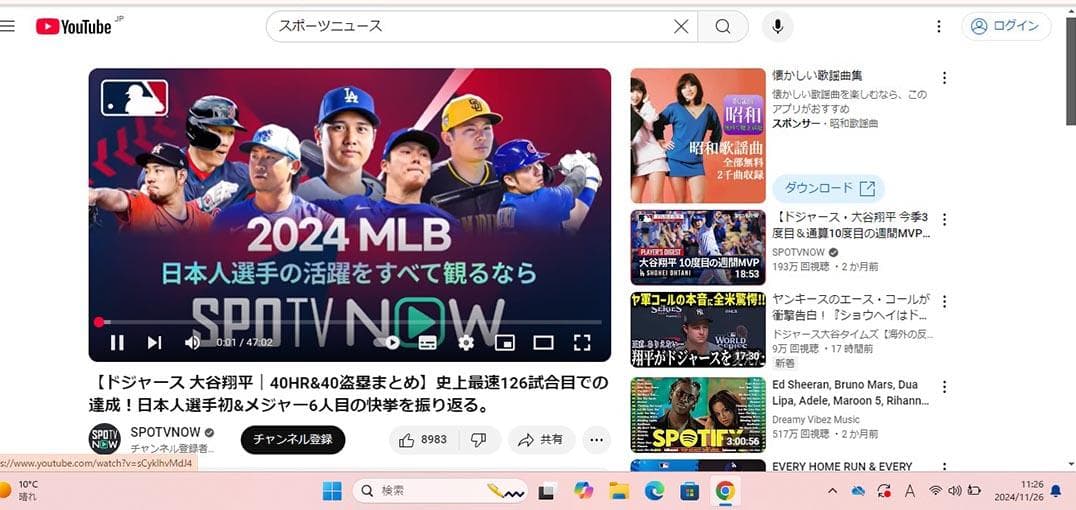Image resolution: width=1076 pixels, height=510 pixels.
Task: Click the taskbar 検索 search box
Action: coord(441,491)
